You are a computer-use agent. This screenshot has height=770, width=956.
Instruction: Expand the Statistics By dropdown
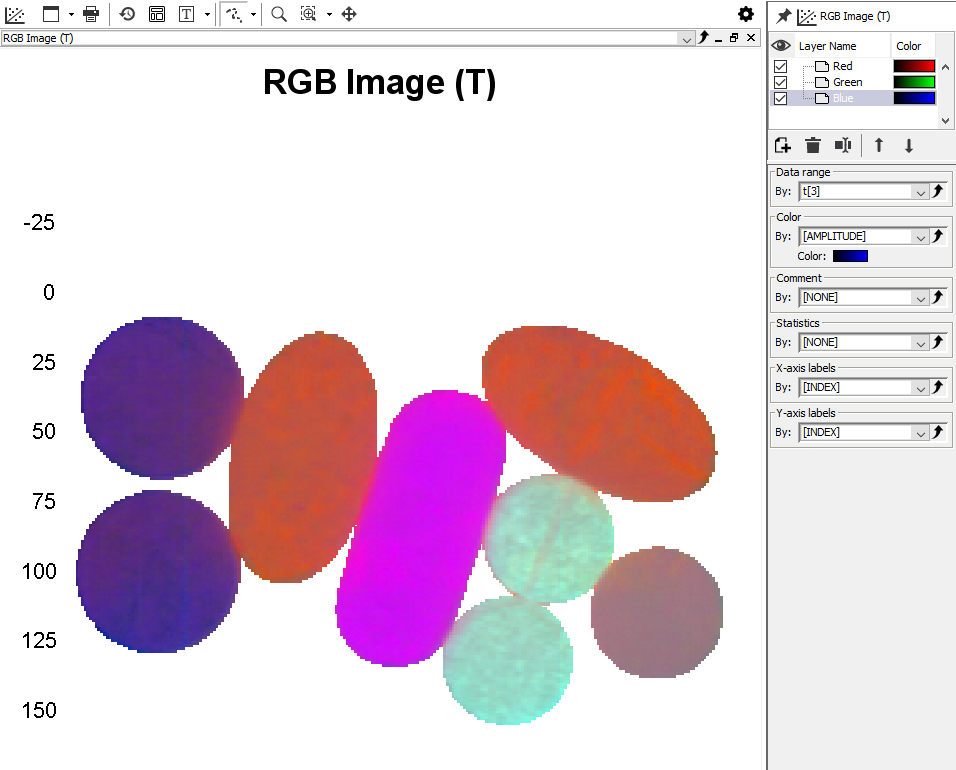click(920, 343)
